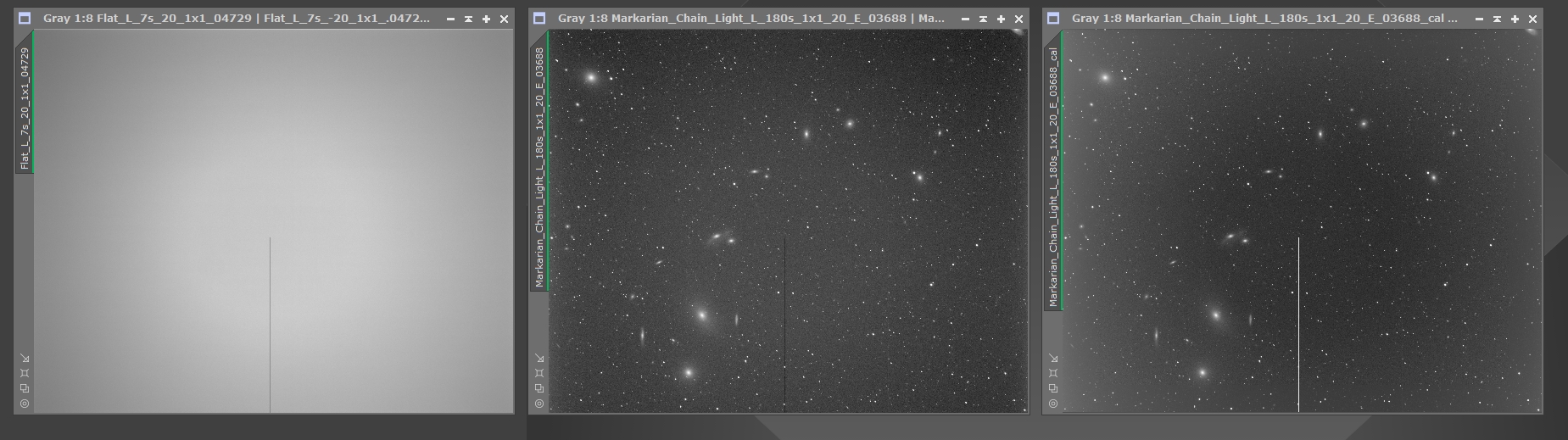This screenshot has height=440, width=1568.
Task: Click the diagonal arrow icon in the middle Markarian window
Action: click(539, 358)
